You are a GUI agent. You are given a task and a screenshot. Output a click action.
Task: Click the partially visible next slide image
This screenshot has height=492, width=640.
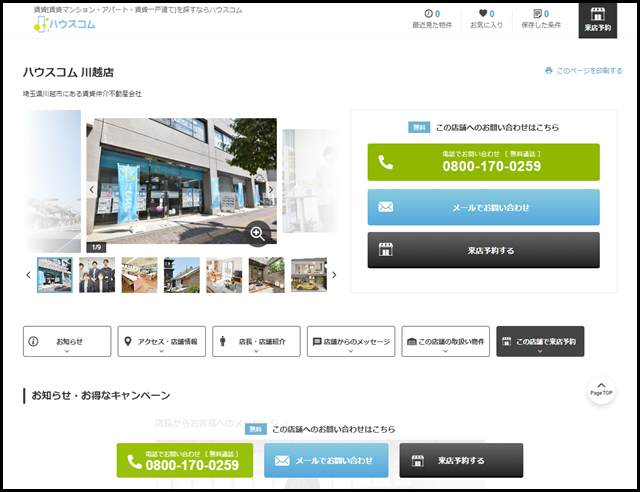click(310, 181)
